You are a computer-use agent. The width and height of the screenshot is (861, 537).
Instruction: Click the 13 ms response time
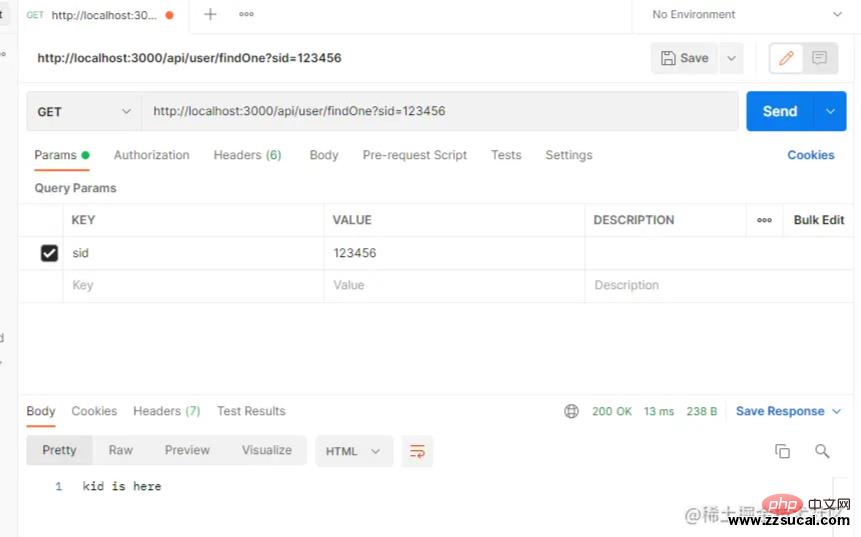[659, 411]
